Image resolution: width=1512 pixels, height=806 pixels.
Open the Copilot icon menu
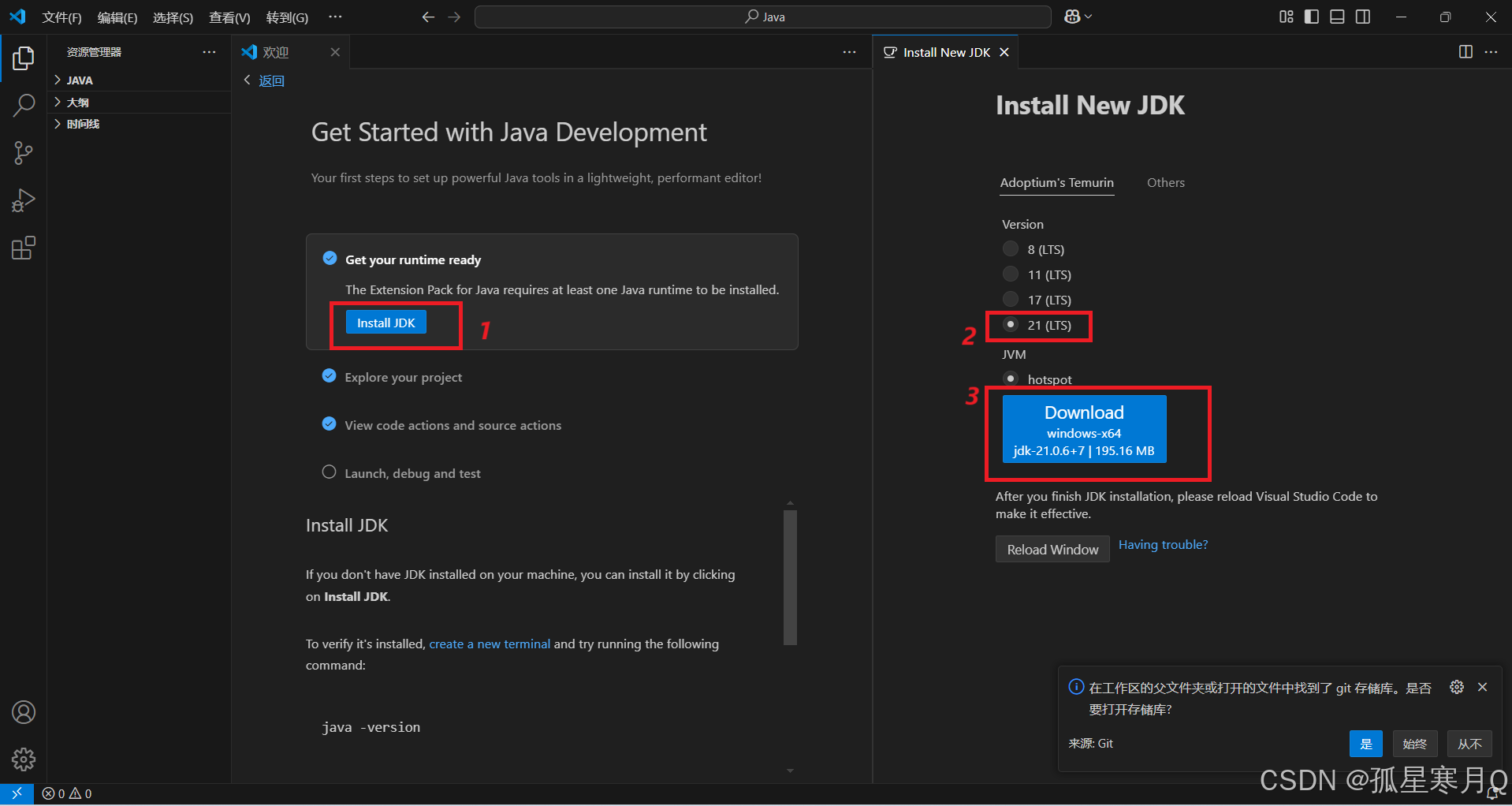pyautogui.click(x=1078, y=17)
